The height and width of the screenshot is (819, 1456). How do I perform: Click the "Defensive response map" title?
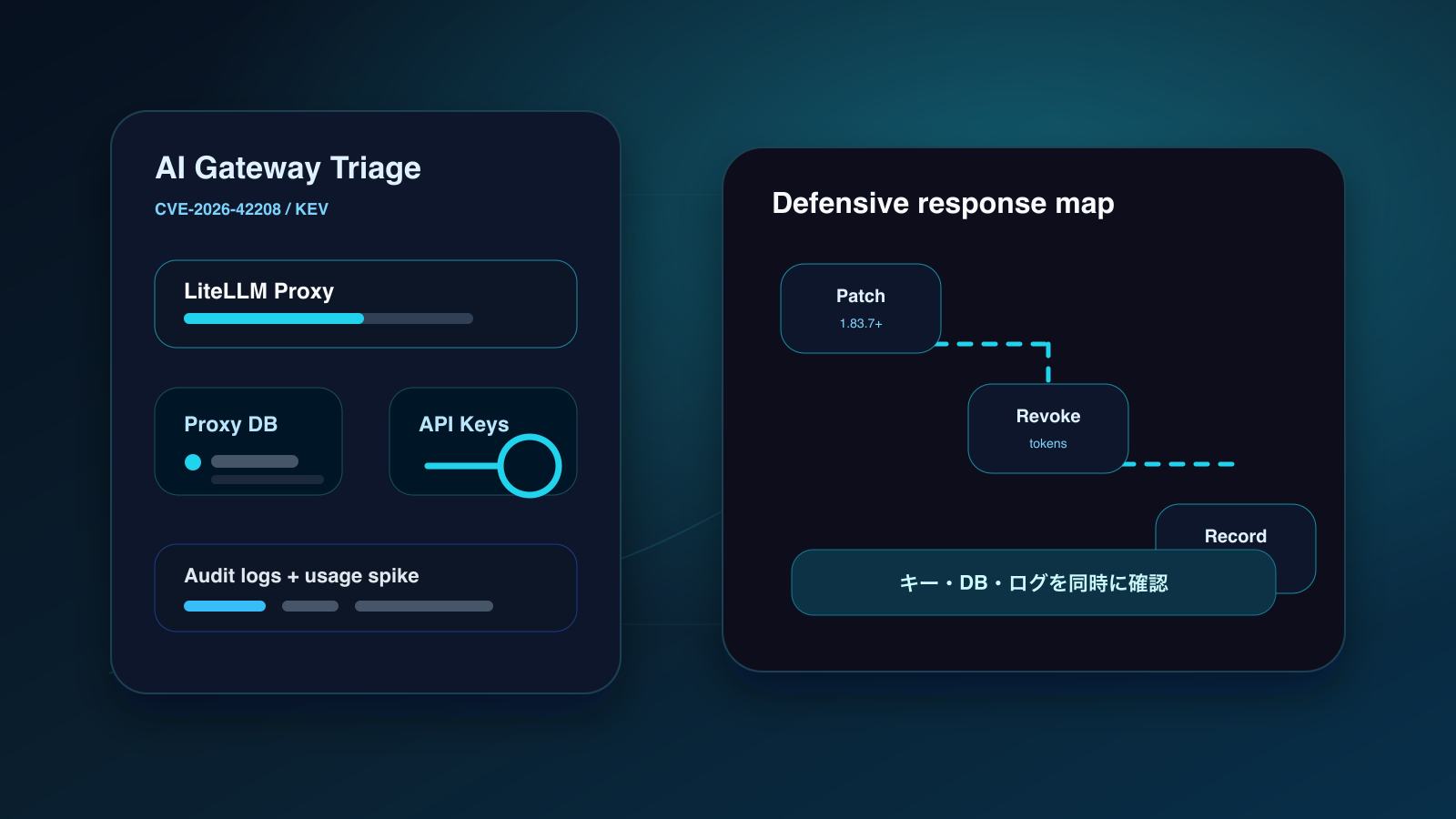tap(943, 203)
